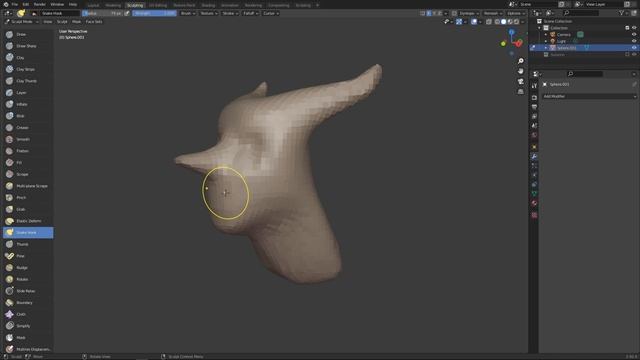Select the Draw sculpt brush
The width and height of the screenshot is (640, 360).
[x=28, y=34]
